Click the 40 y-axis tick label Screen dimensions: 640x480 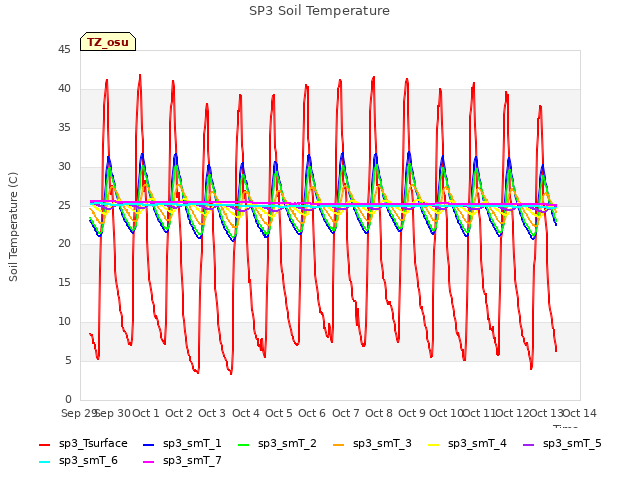[64, 89]
